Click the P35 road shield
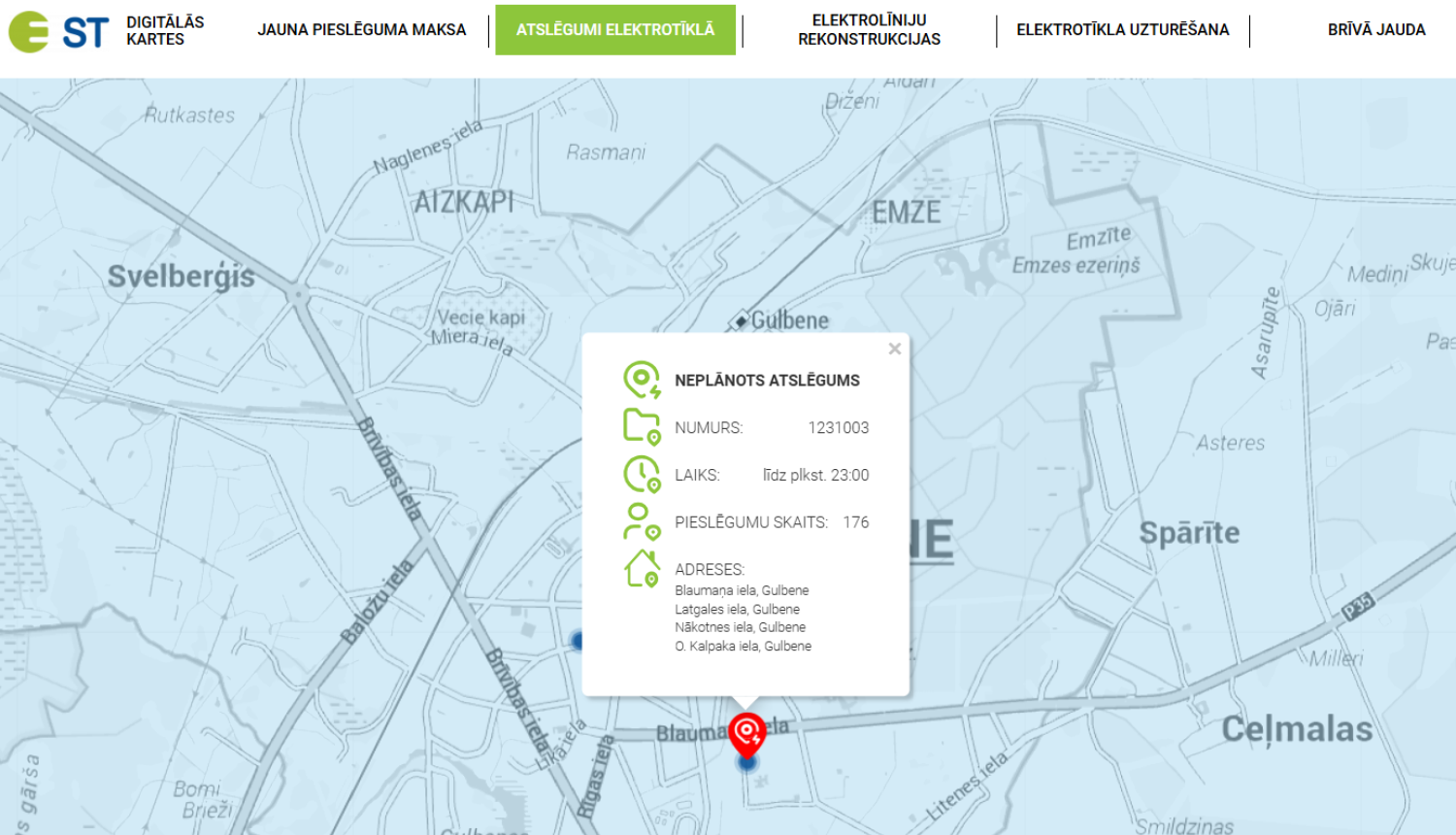 coord(1359,606)
